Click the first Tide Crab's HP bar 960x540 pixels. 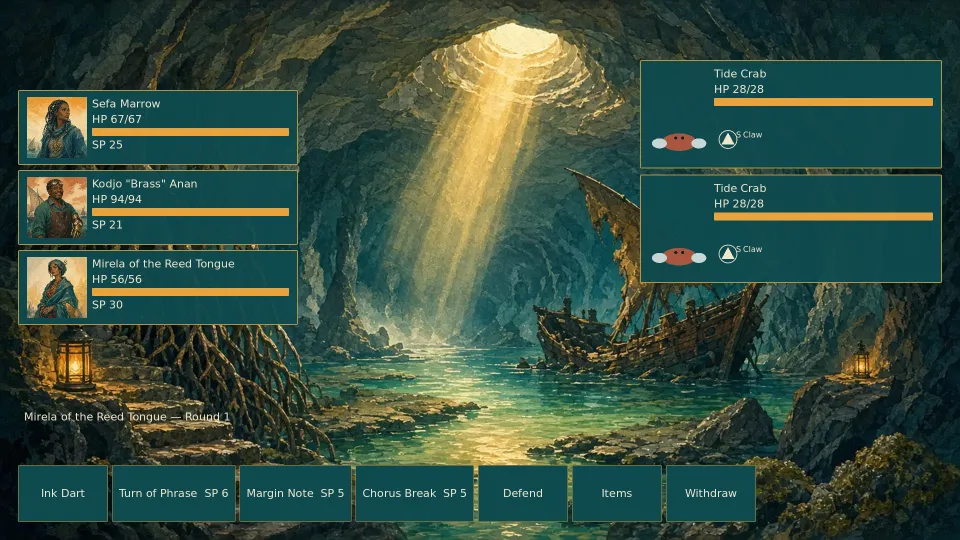point(823,102)
